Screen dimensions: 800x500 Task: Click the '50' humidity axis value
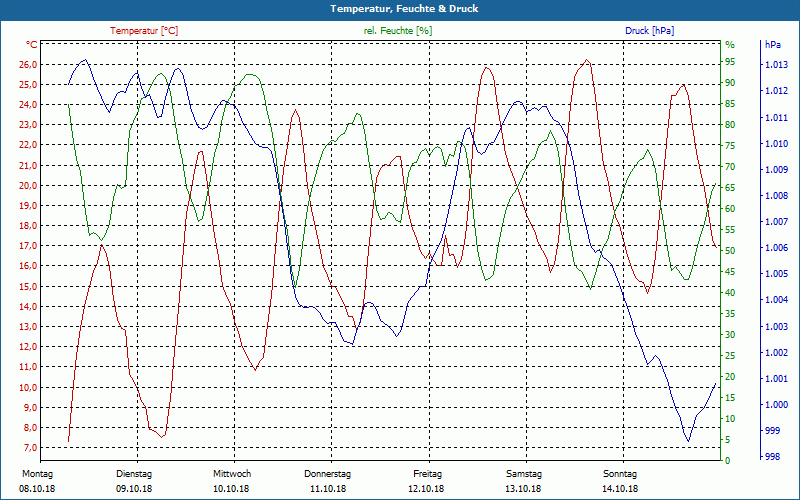pos(730,251)
